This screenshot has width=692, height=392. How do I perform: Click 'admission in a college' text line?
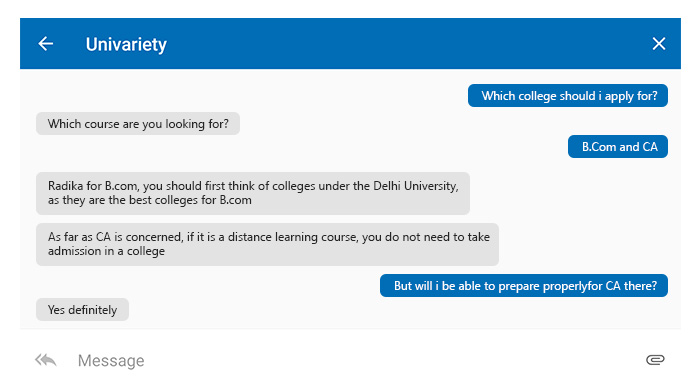tap(106, 251)
